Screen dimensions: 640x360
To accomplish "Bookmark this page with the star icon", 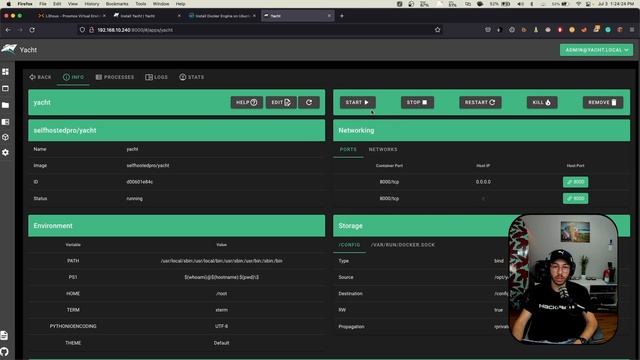I will 438,30.
